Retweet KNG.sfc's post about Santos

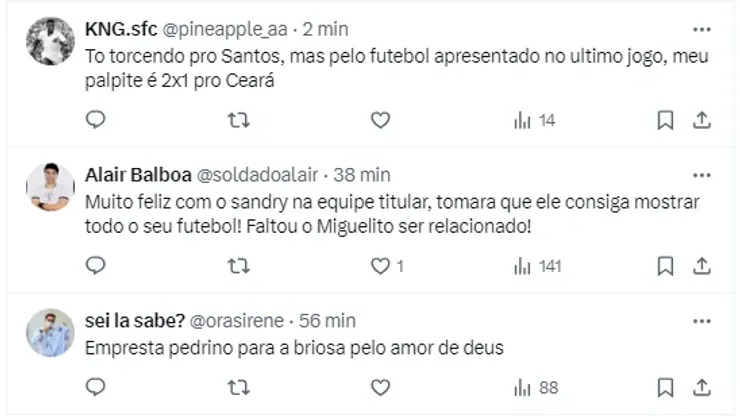[237, 120]
